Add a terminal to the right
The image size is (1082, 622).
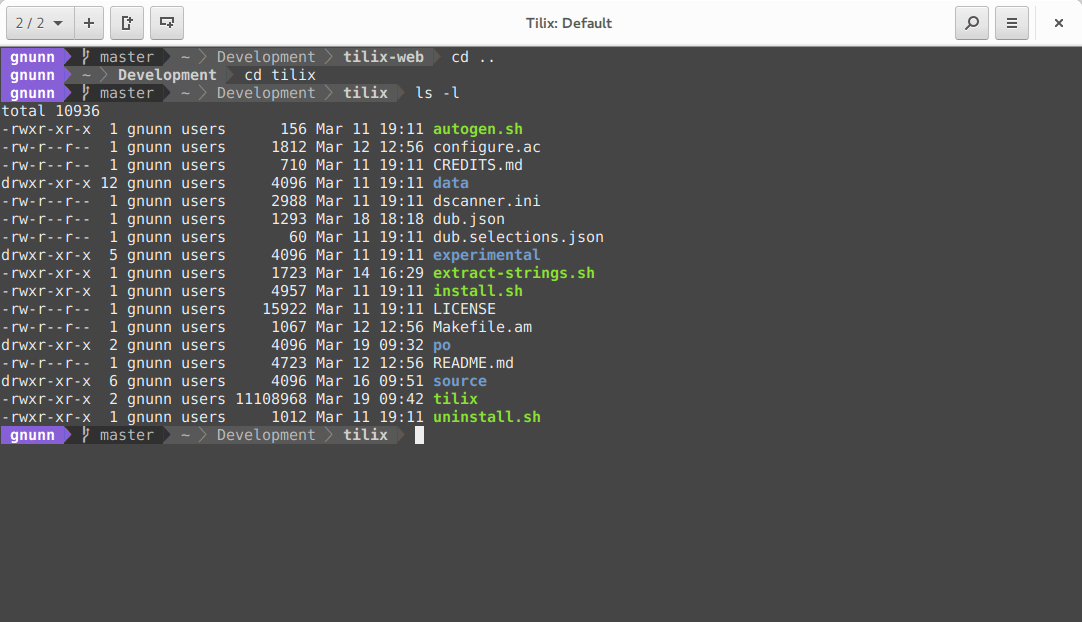point(127,23)
